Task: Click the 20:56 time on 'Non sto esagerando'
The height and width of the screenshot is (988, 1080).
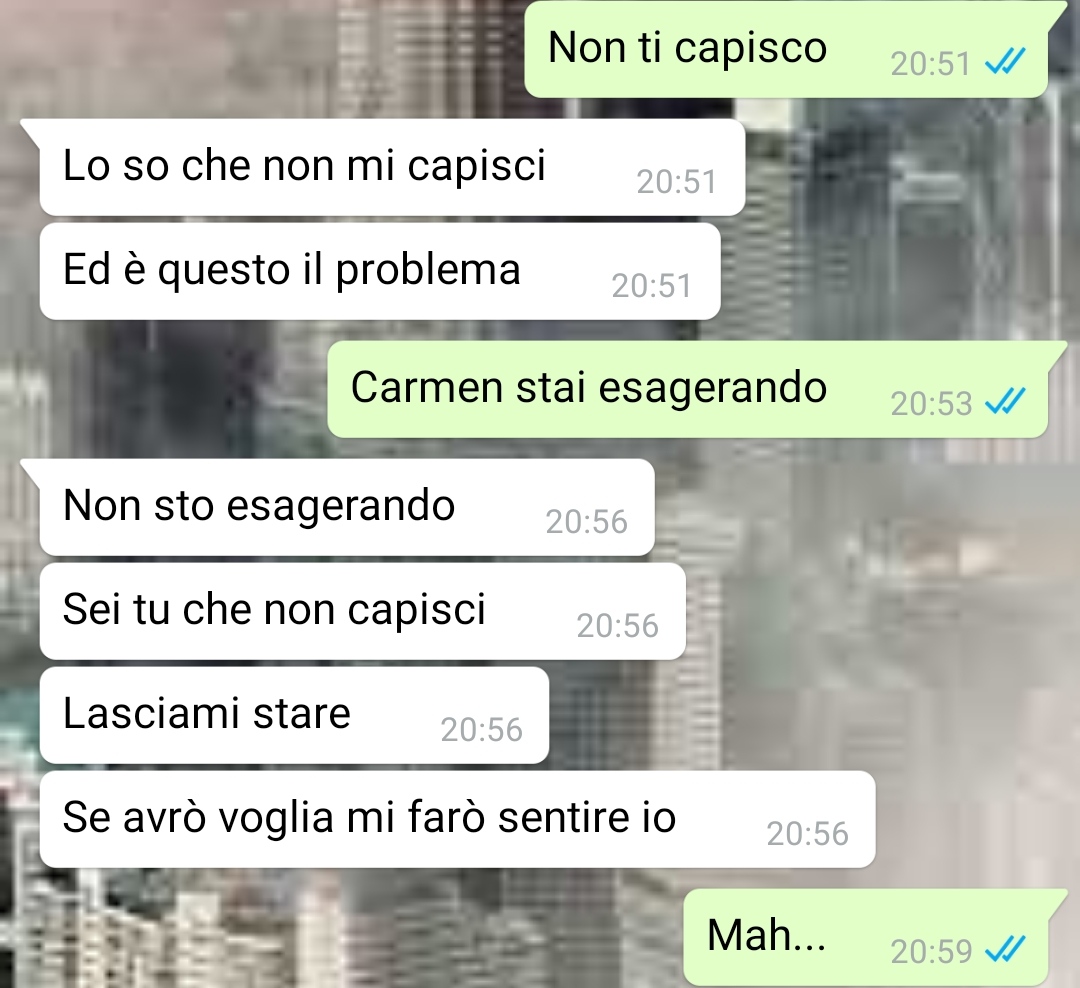Action: [x=587, y=522]
